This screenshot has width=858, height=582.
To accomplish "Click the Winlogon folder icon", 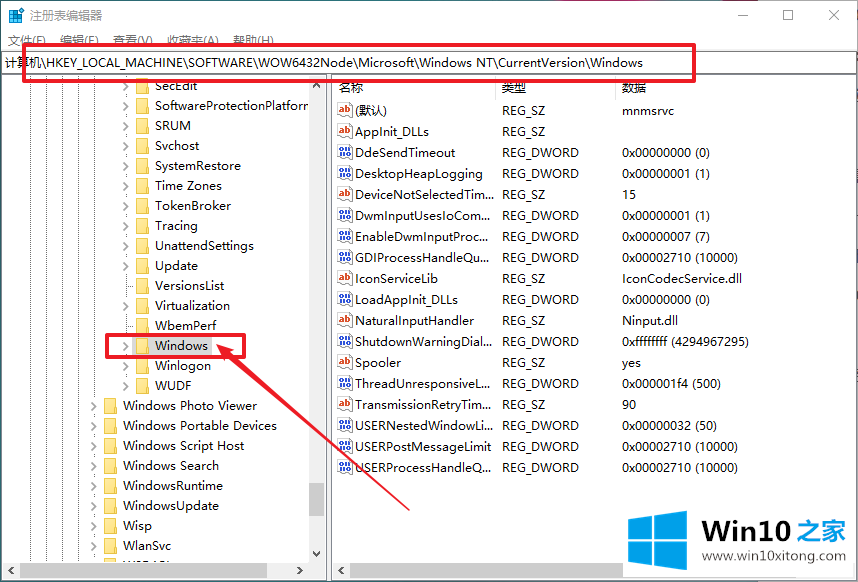I will pyautogui.click(x=142, y=366).
